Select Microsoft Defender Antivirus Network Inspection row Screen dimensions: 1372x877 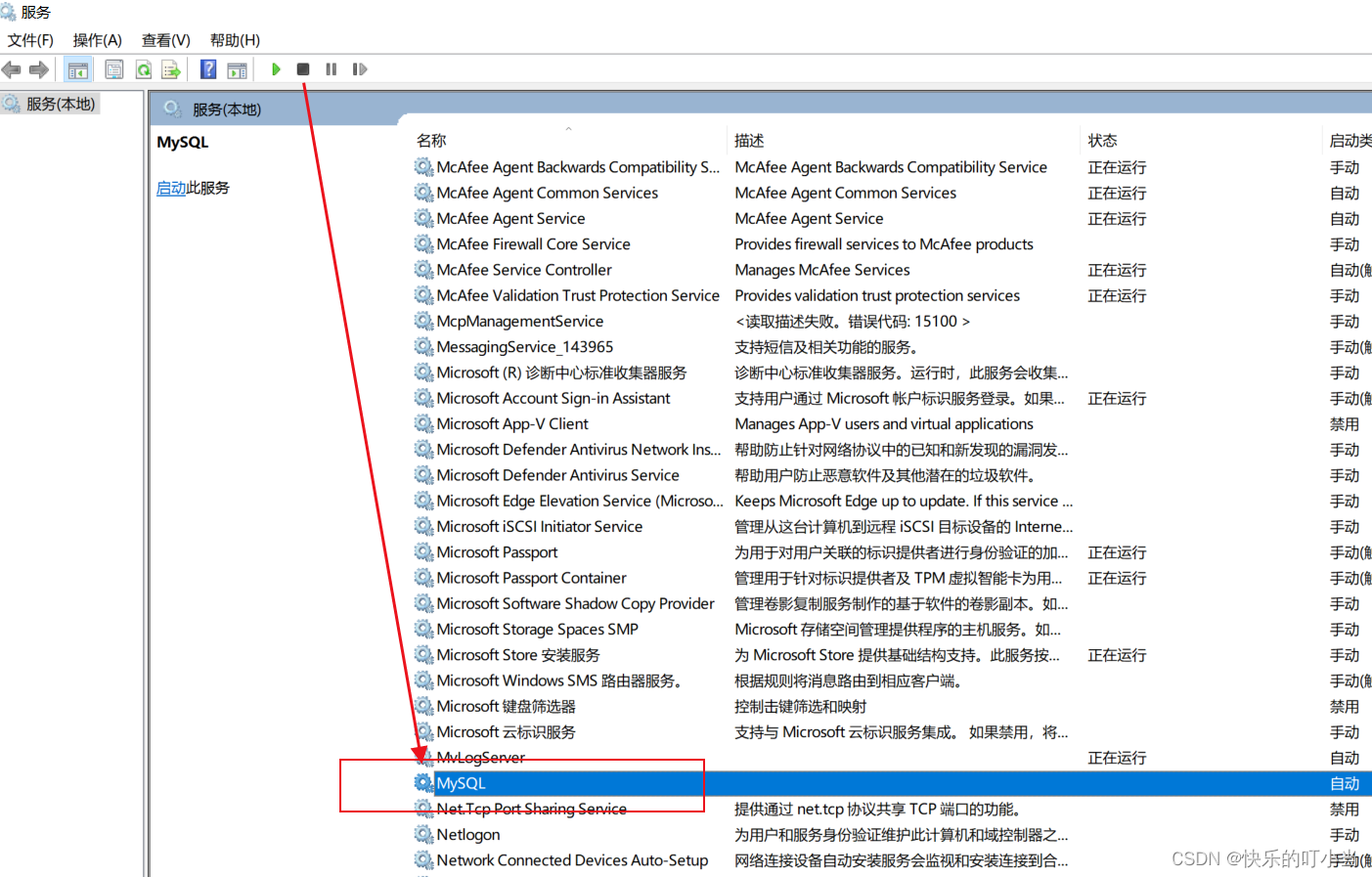(891, 450)
